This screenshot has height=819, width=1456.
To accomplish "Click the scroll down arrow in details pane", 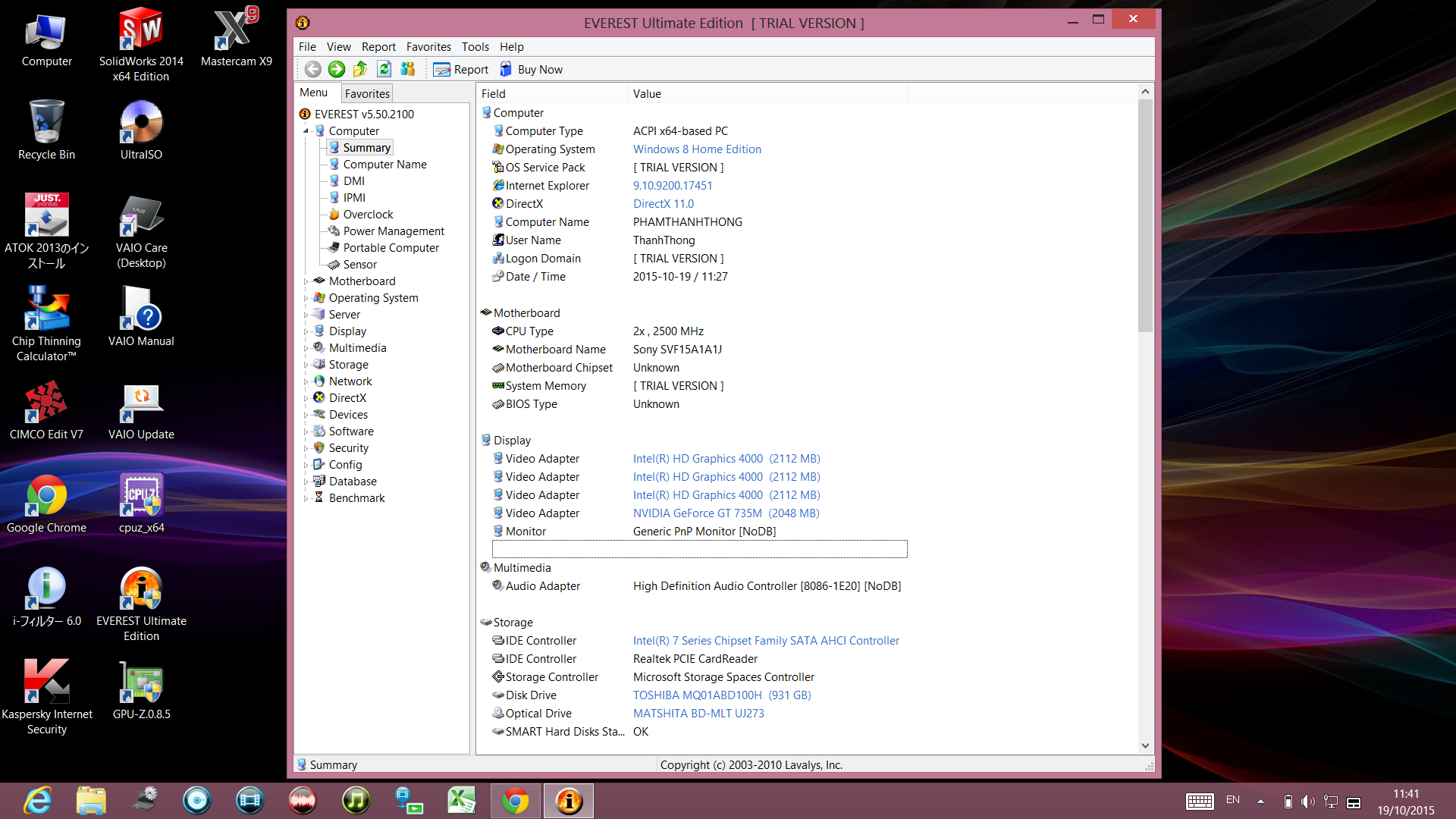I will [1145, 745].
